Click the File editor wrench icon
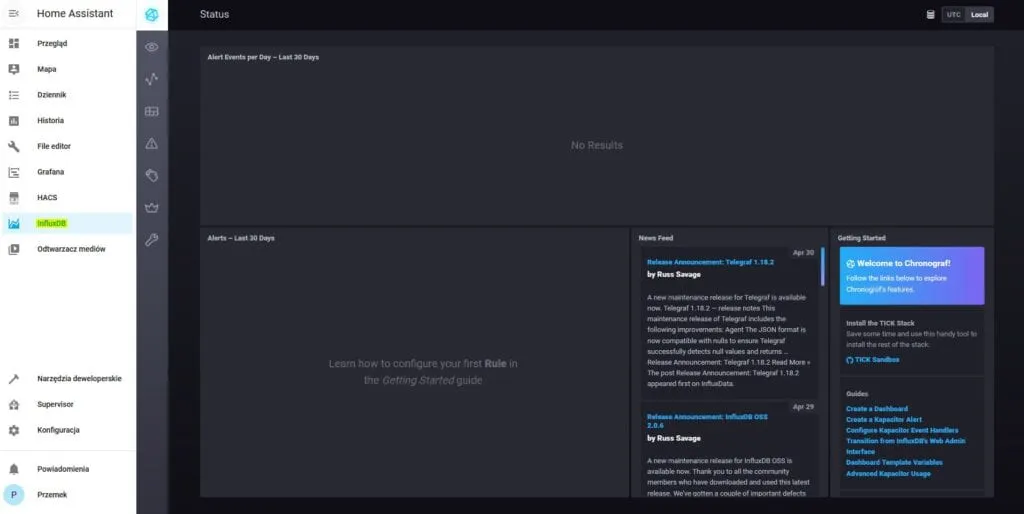The width and height of the screenshot is (1024, 514). pyautogui.click(x=14, y=146)
